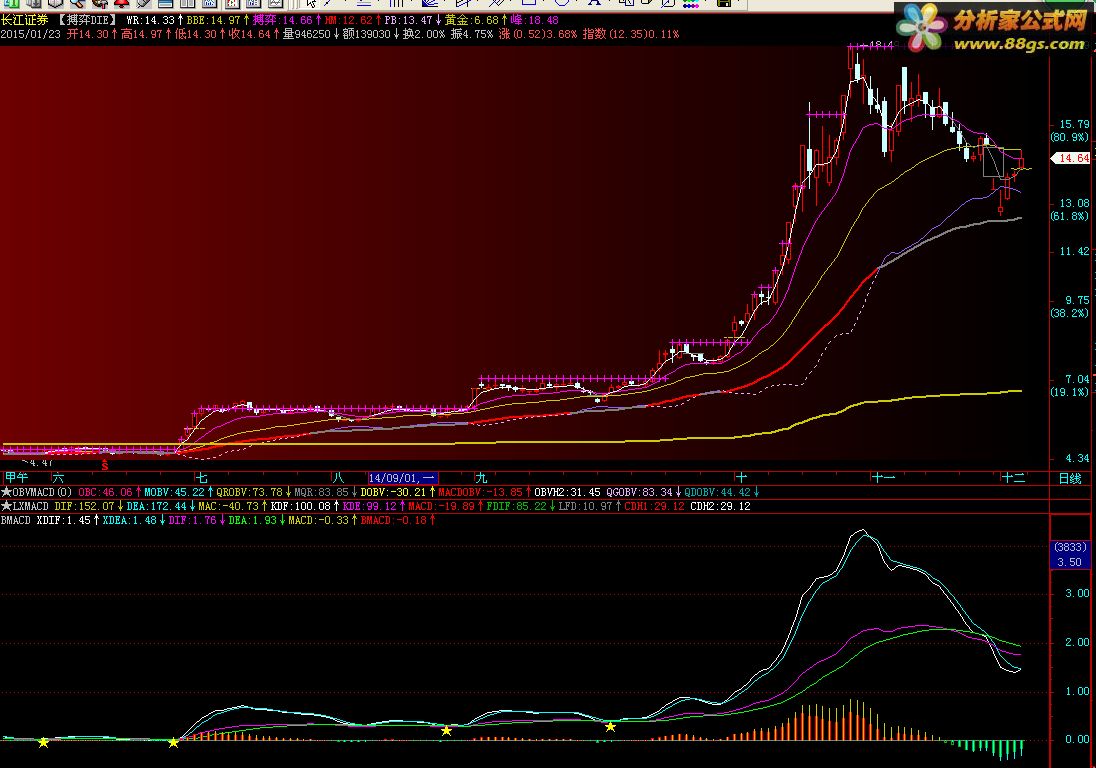Click the XDIF:1.45 value in BMACD row
Screen dimensions: 1096x768
point(66,520)
